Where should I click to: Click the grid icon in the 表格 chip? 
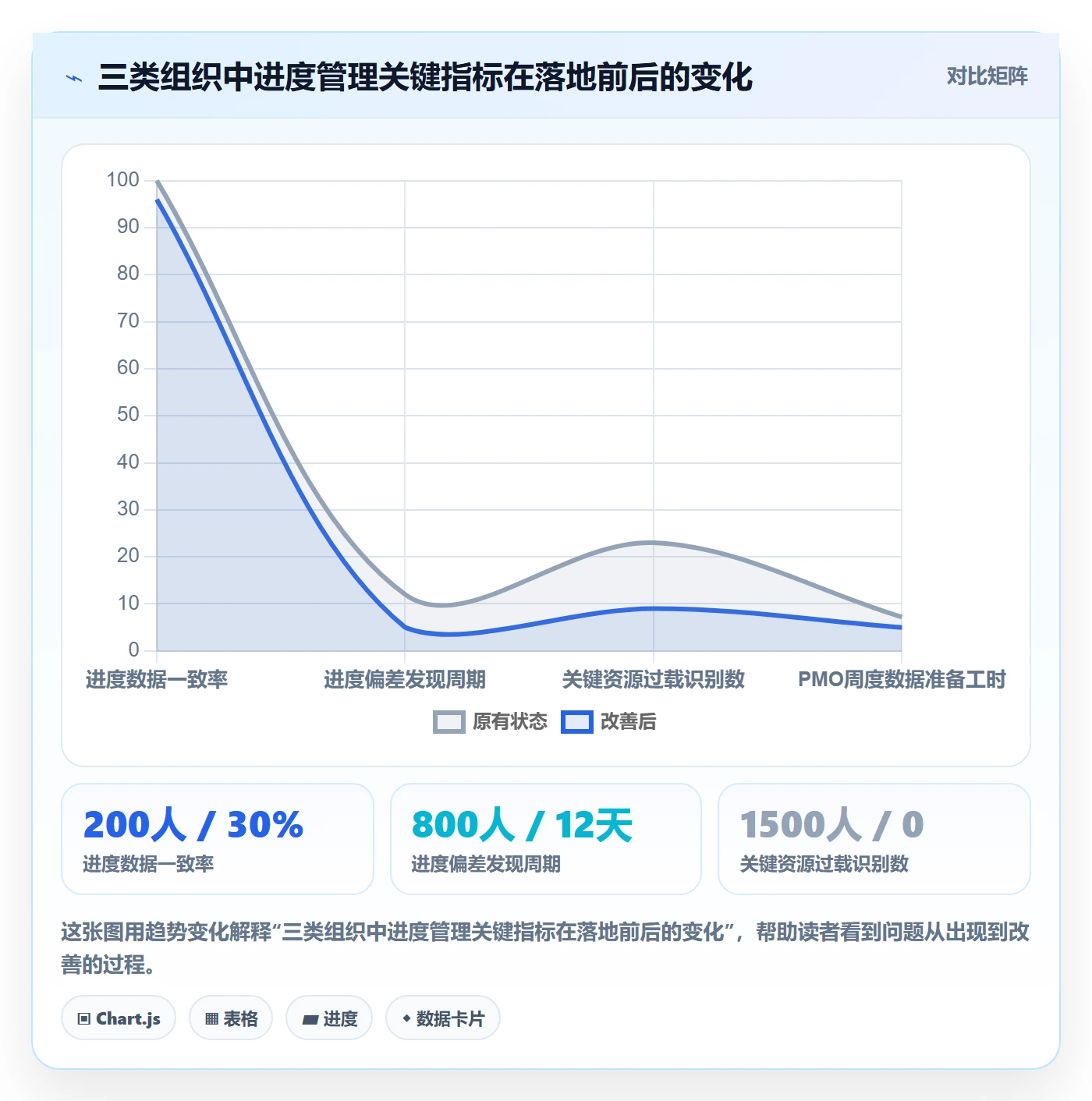pyautogui.click(x=211, y=1019)
